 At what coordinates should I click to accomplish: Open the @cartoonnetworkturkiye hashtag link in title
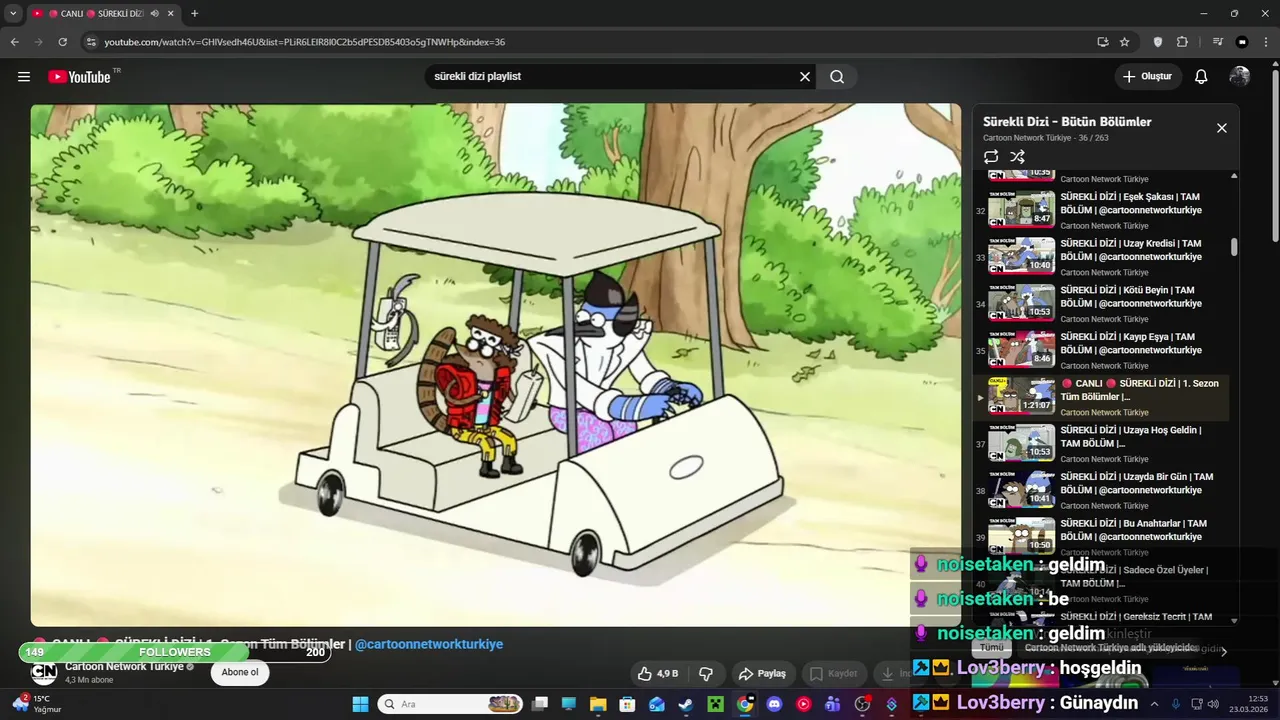click(429, 644)
